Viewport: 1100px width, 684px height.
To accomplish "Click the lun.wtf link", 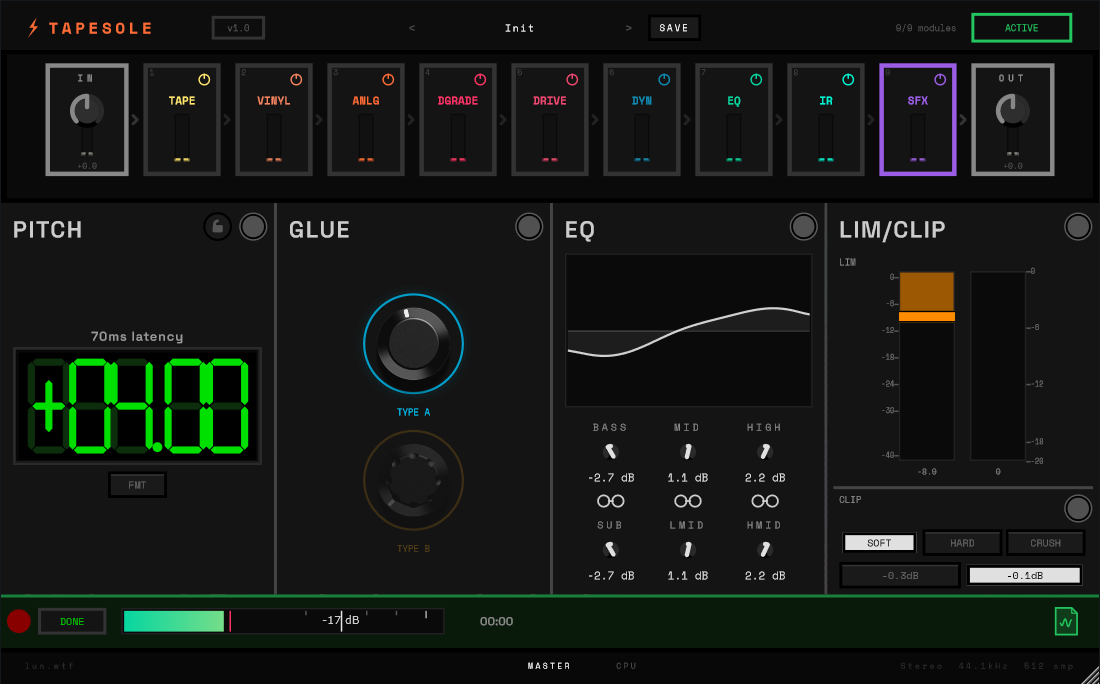I will click(x=49, y=666).
